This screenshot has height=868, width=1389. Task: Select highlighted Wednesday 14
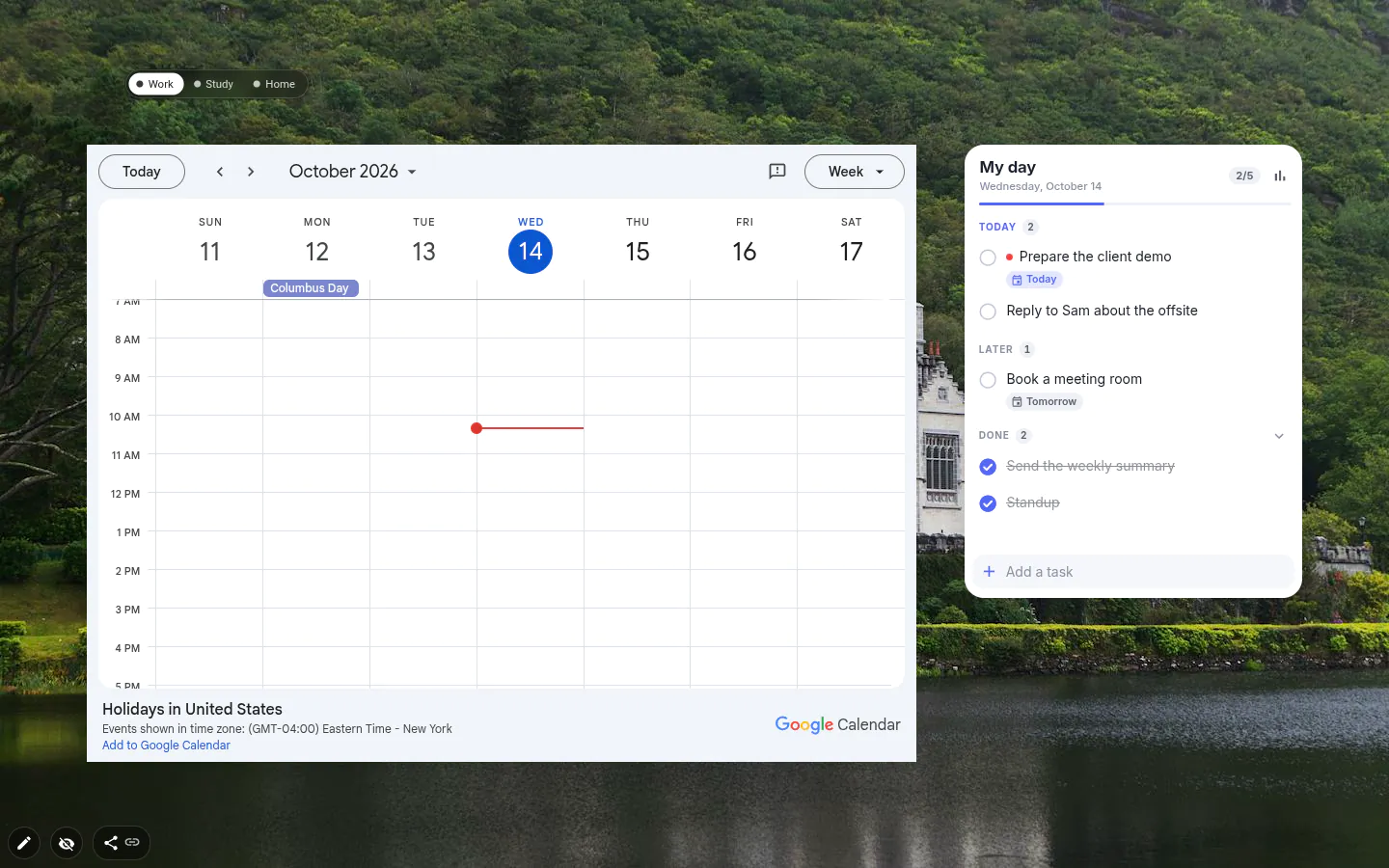tap(531, 252)
